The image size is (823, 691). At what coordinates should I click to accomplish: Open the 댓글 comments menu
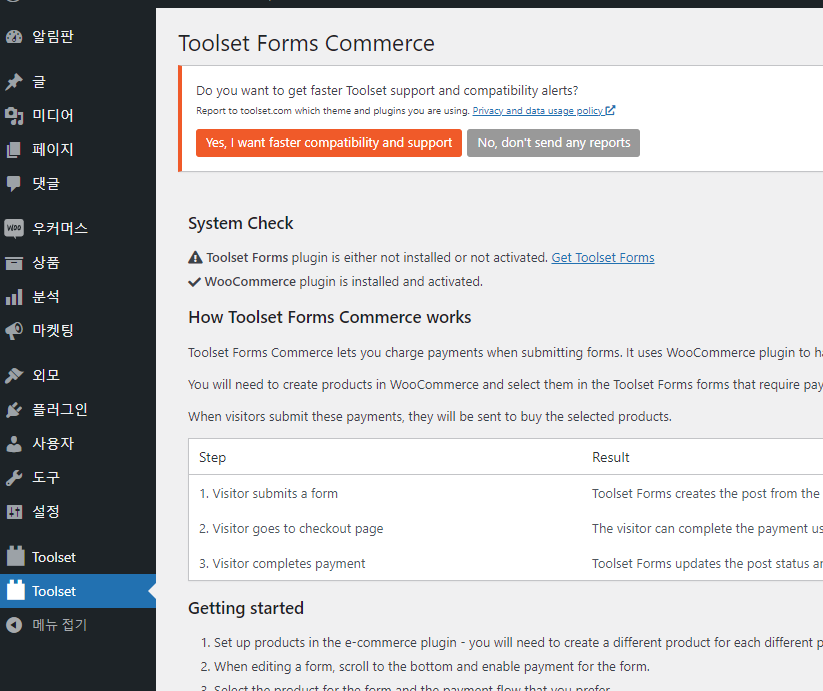tap(78, 184)
